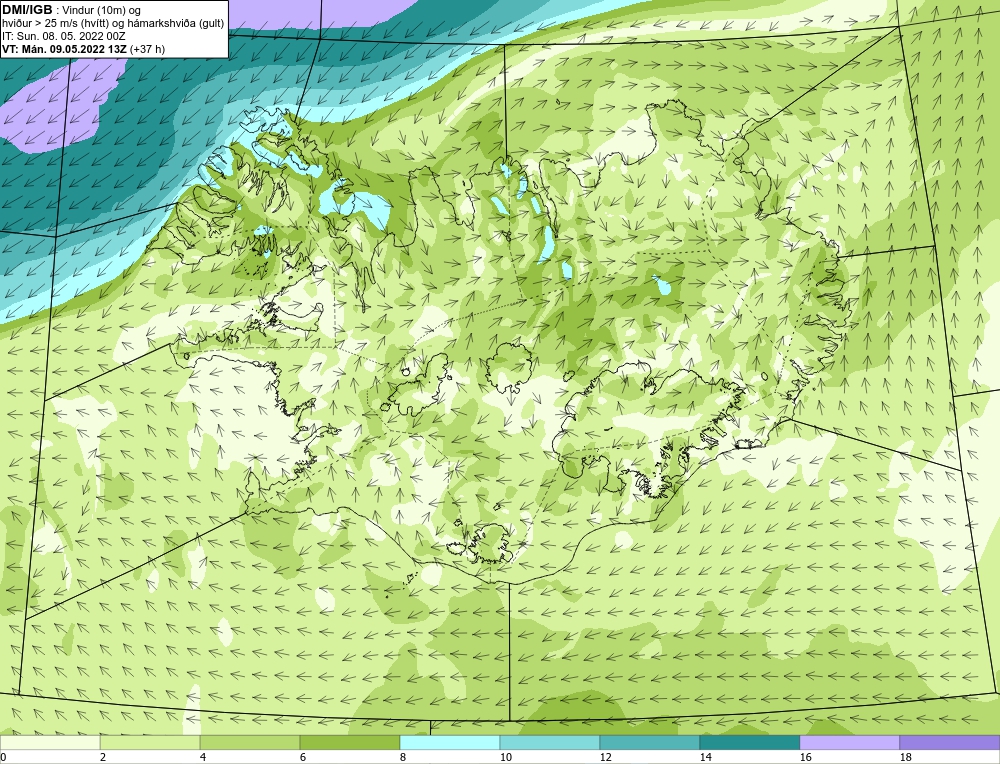The image size is (1000, 764).
Task: Click the 'hviður > 25 m/s (hvítt)' description line
Action: 113,24
